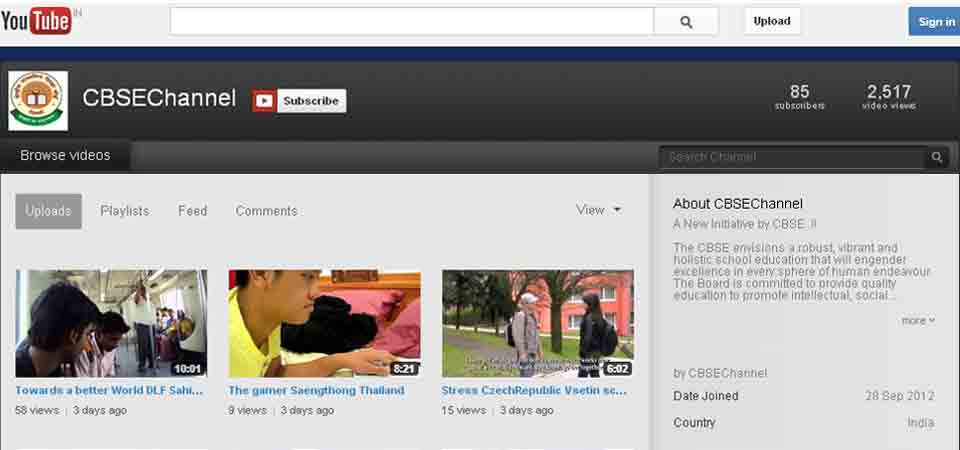960x450 pixels.
Task: Open the Browse videos tab
Action: [65, 156]
